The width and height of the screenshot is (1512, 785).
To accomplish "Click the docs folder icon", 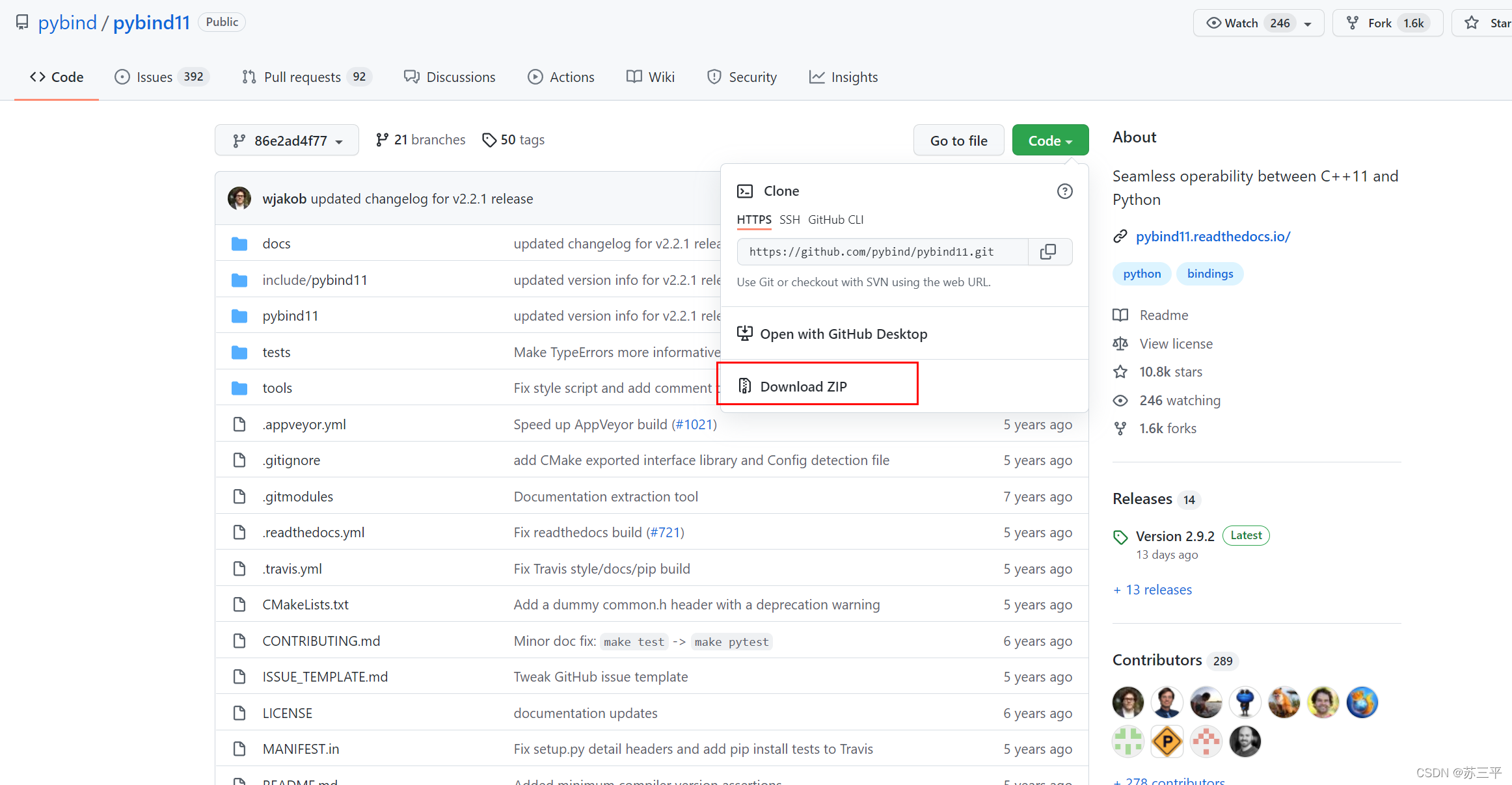I will [x=239, y=244].
